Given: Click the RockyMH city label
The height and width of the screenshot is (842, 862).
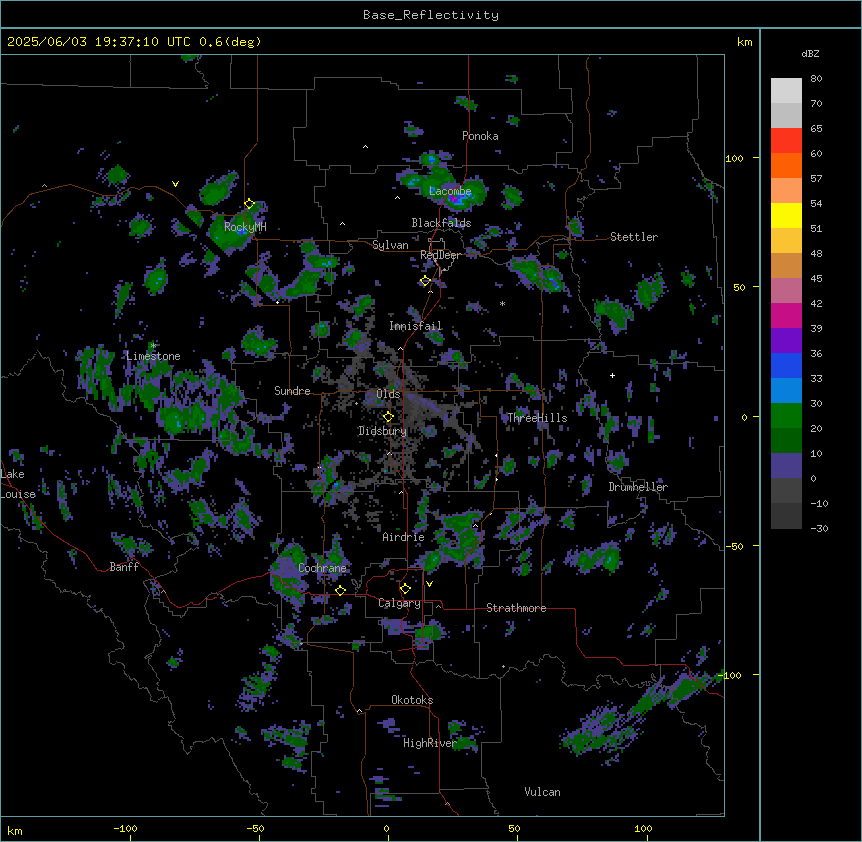Looking at the screenshot, I should (x=245, y=227).
